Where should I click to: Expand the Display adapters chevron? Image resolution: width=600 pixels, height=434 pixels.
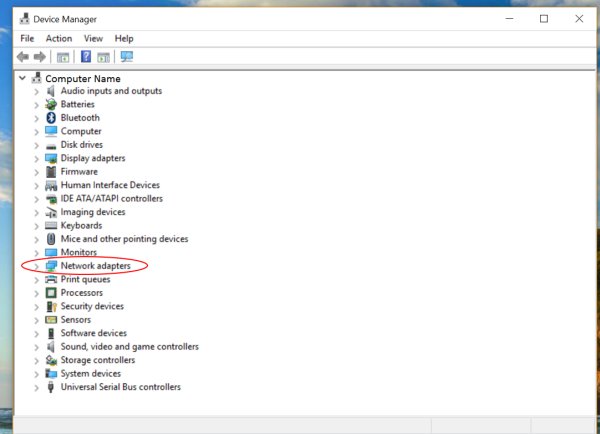[36, 159]
